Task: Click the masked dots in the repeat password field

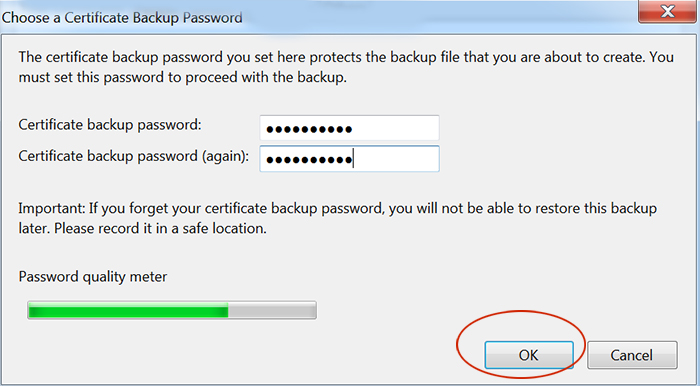Action: (x=309, y=160)
